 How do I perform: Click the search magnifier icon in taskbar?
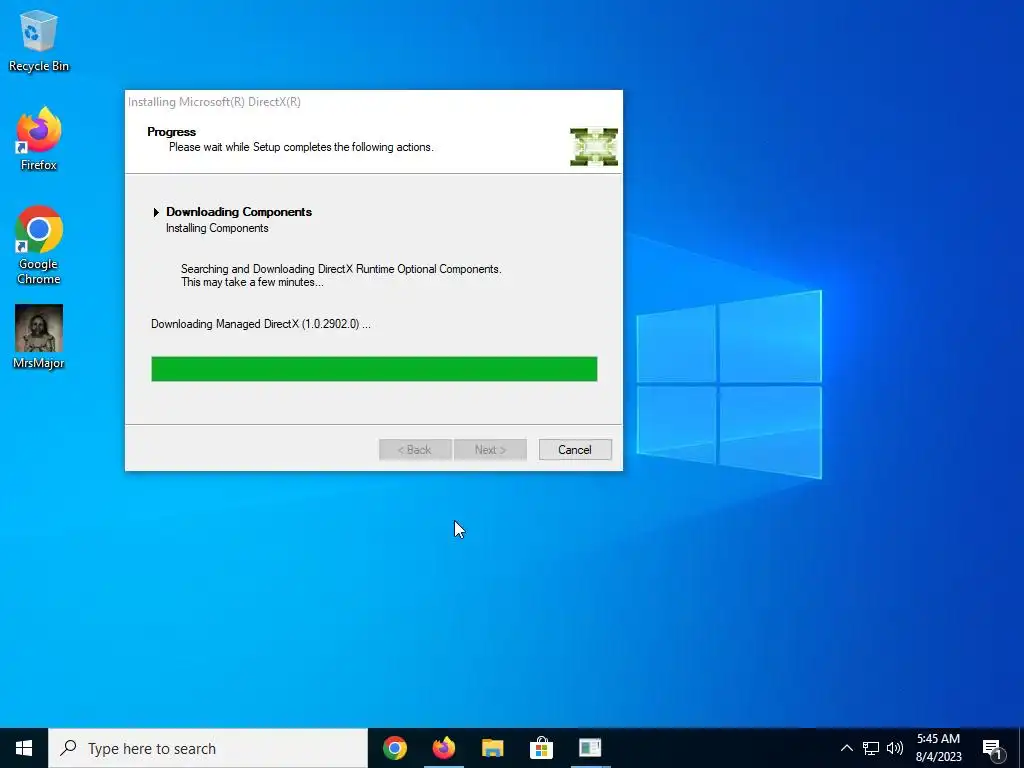[68, 748]
